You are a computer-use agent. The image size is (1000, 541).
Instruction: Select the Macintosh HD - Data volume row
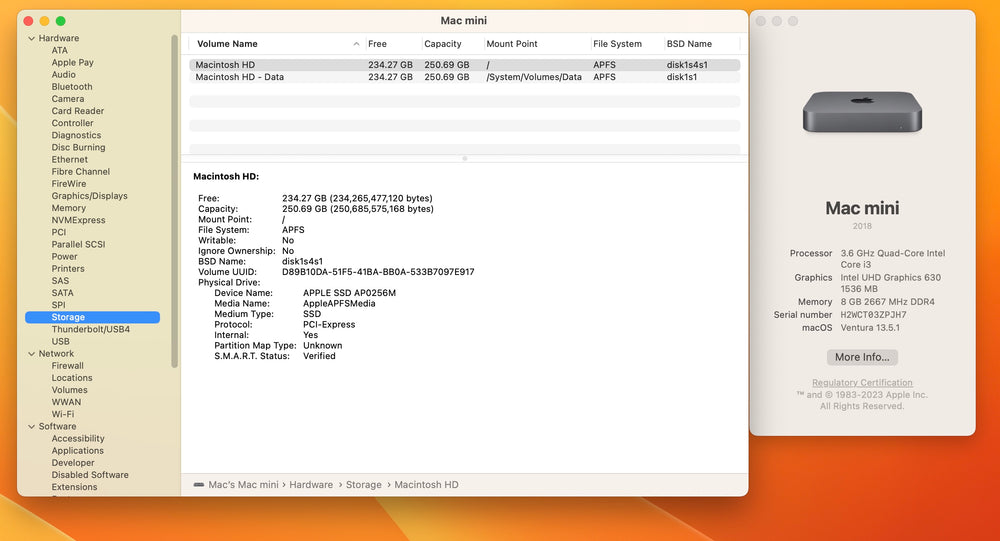coord(464,77)
